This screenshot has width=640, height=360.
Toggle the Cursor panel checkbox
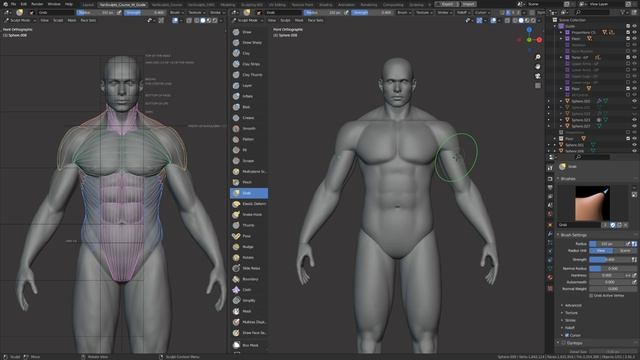tap(567, 335)
